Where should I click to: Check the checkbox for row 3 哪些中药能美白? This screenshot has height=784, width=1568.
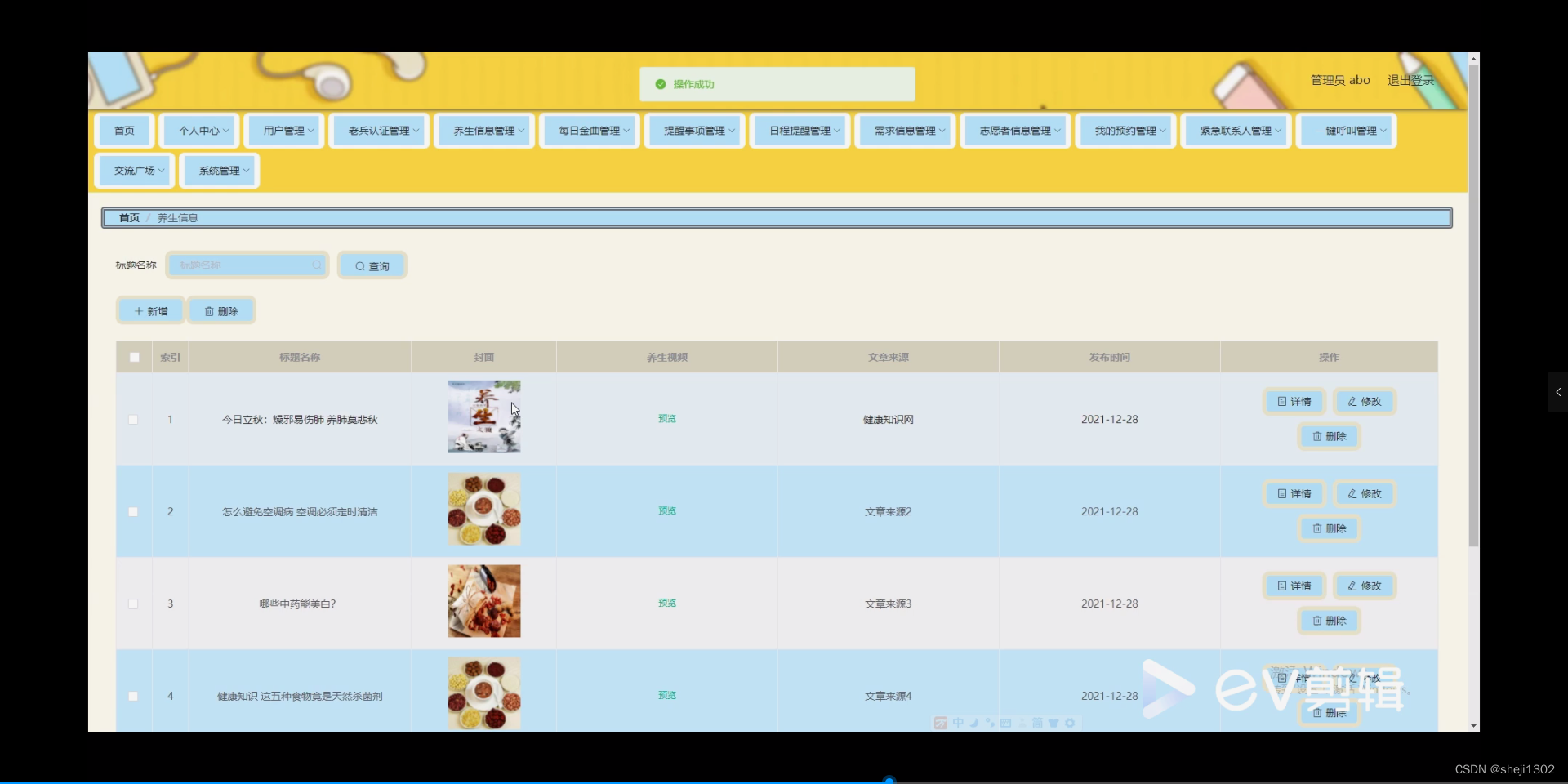133,604
